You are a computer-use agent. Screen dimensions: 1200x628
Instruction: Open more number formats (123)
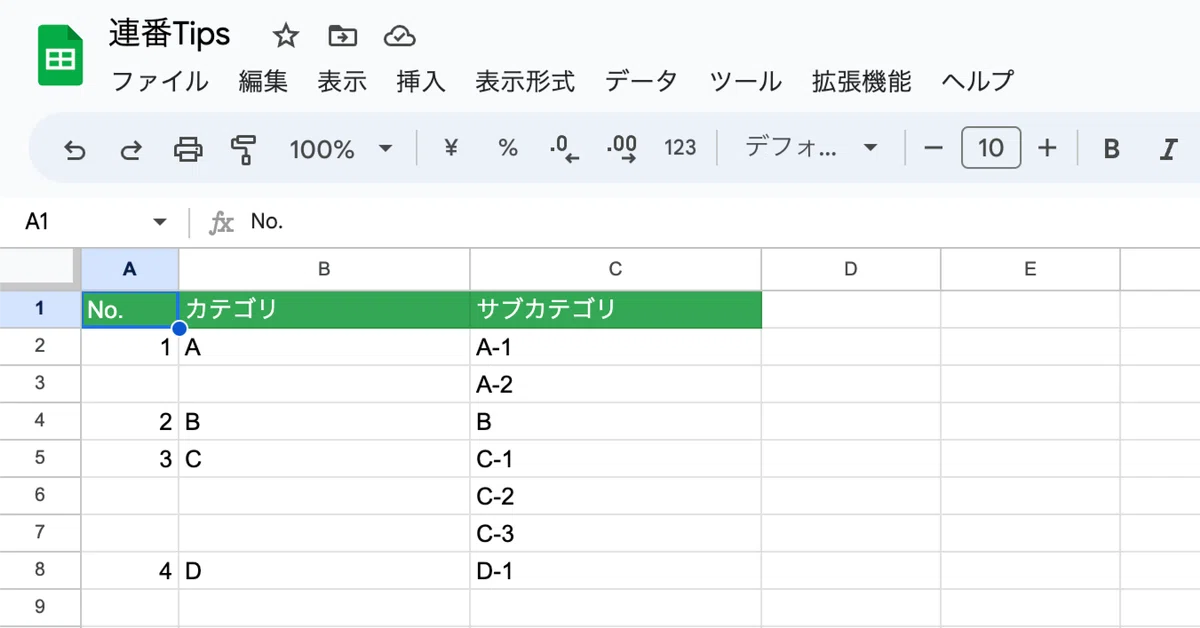coord(680,148)
